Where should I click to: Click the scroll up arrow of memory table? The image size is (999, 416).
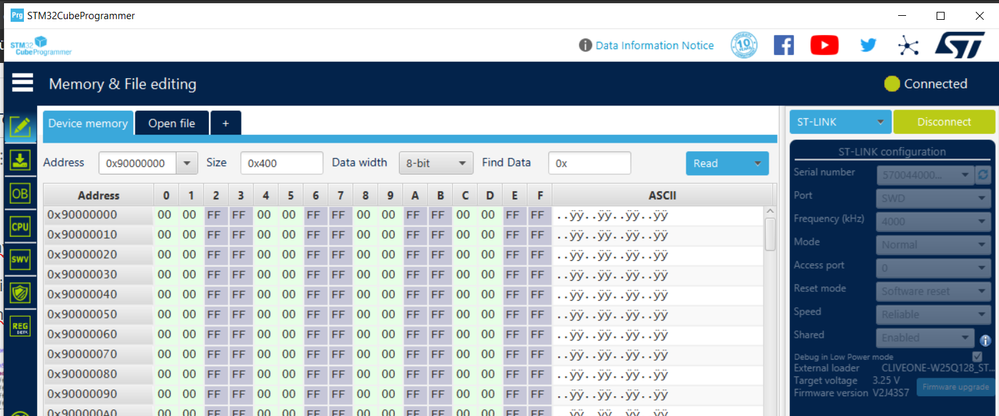[x=770, y=212]
